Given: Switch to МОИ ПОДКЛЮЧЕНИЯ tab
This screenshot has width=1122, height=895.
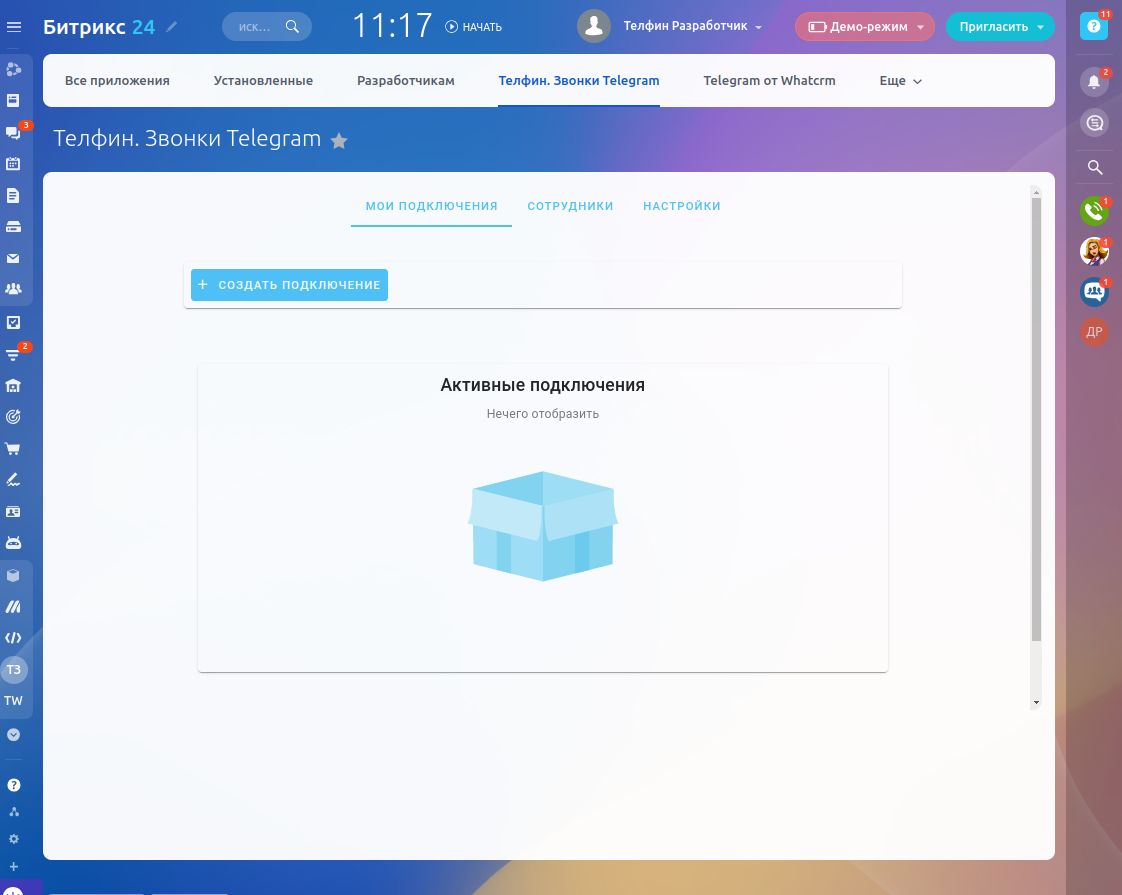Looking at the screenshot, I should coord(431,206).
